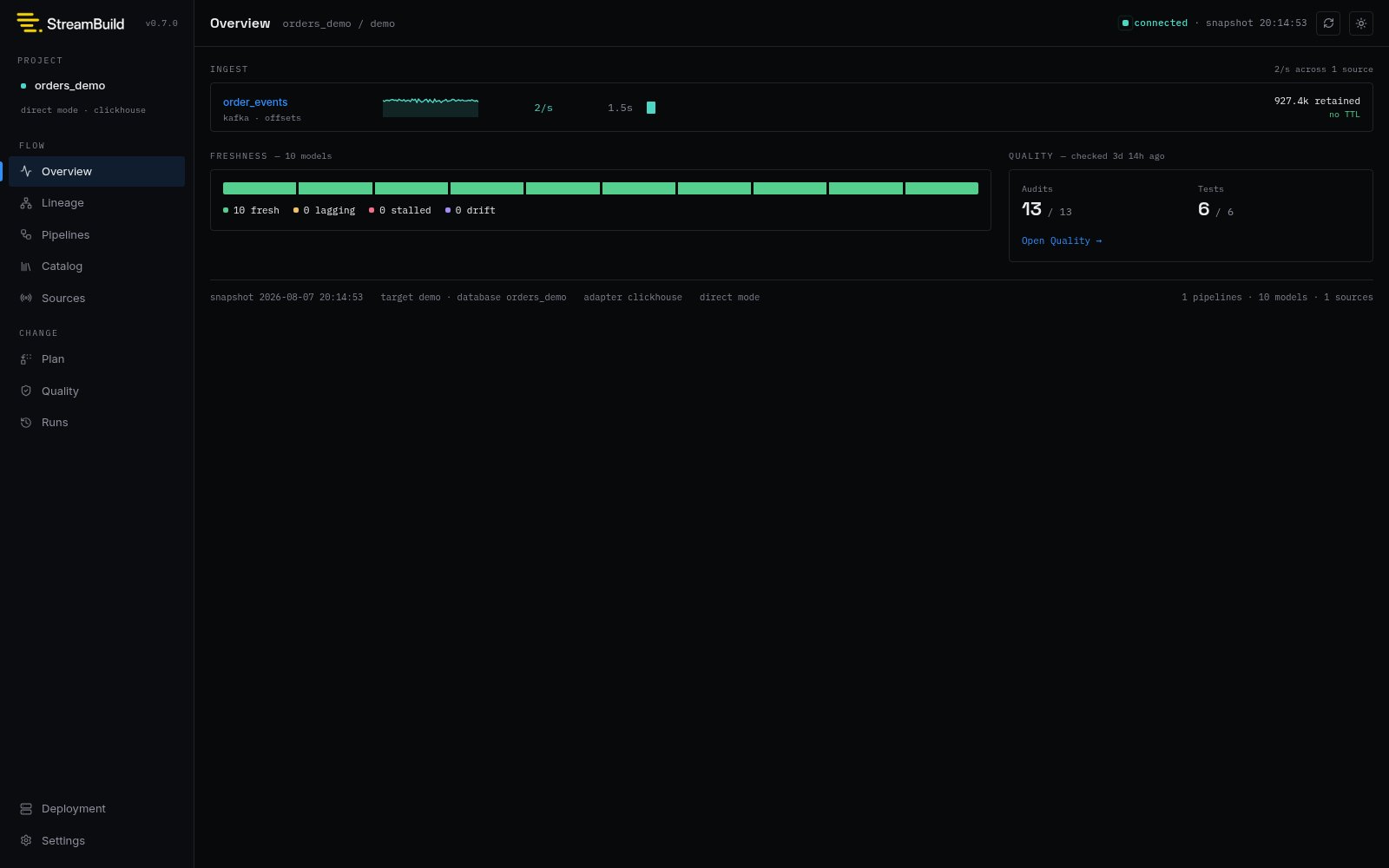Click 'direct mode · clickhouse' under project
1389x868 pixels.
point(83,110)
